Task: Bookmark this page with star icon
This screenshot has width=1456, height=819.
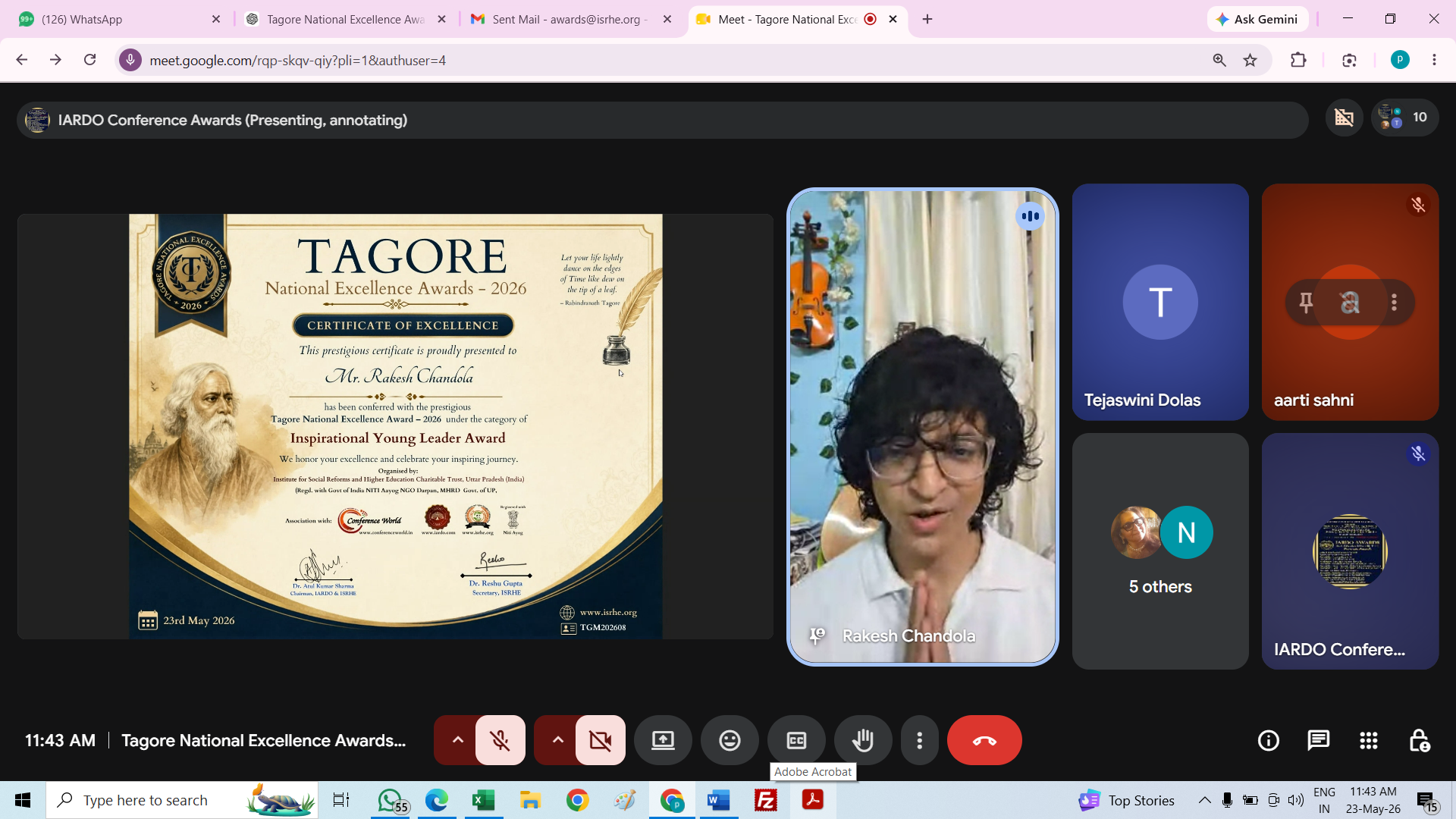Action: pos(1250,60)
